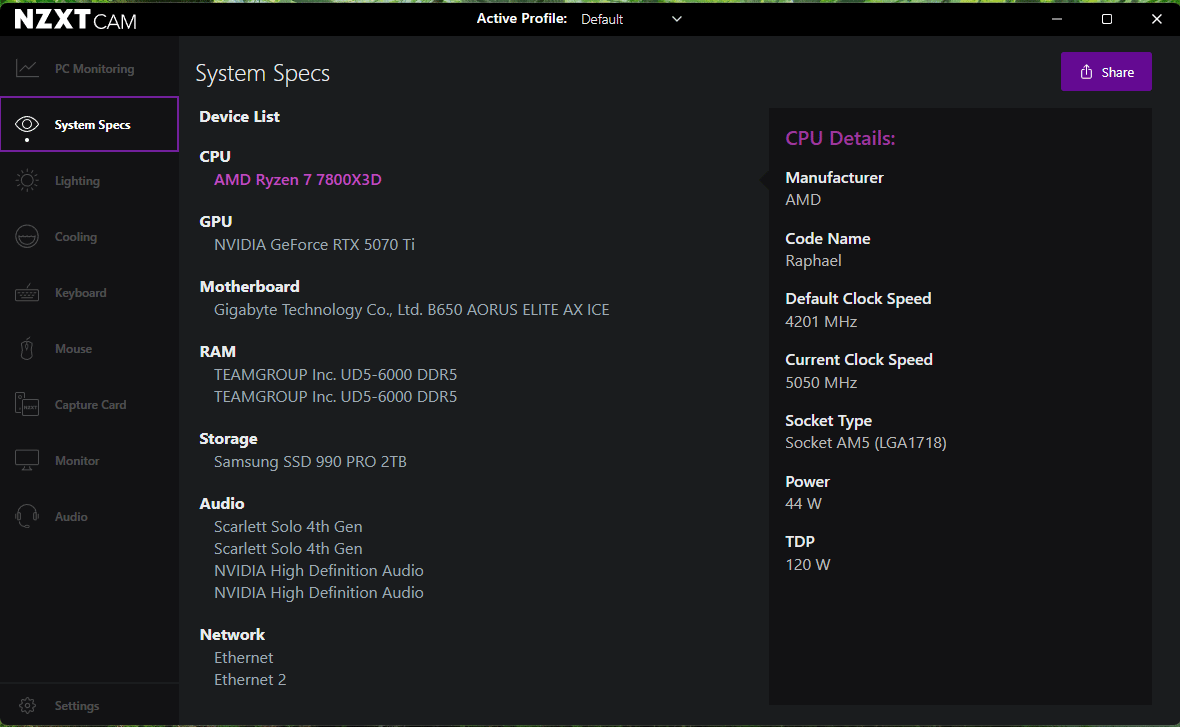Click the Mouse icon in sidebar

(x=27, y=348)
